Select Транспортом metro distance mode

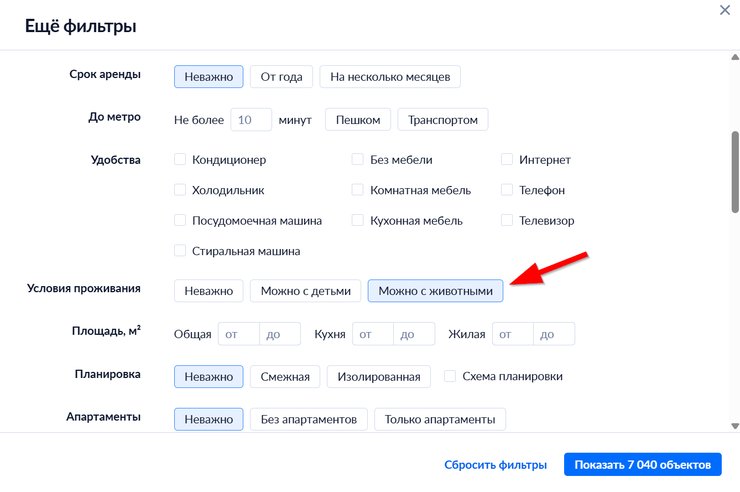(442, 120)
